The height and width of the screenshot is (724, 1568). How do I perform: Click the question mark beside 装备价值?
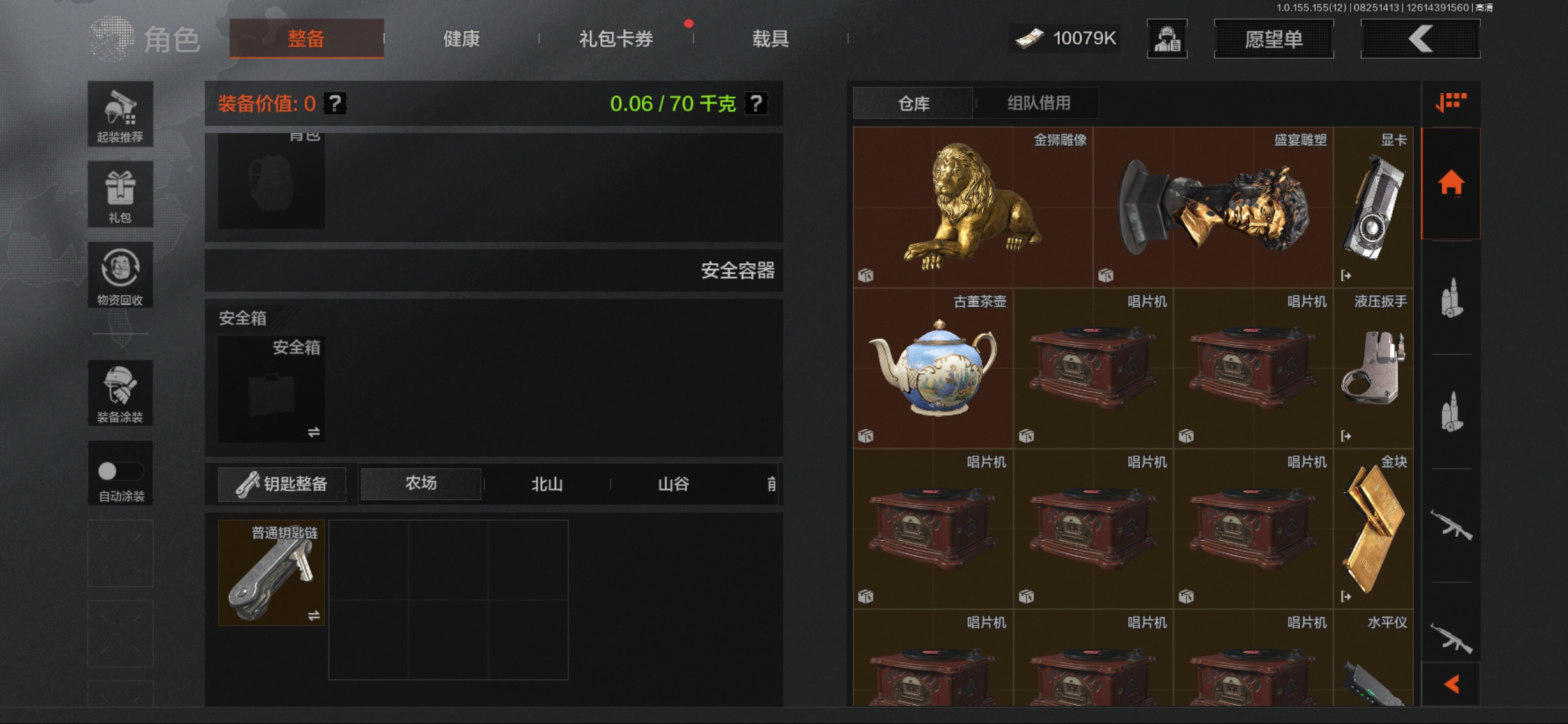point(334,103)
